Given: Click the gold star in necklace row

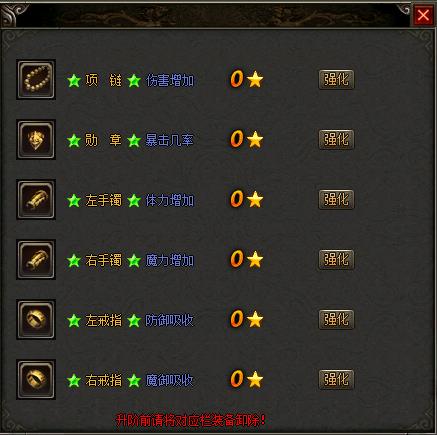Looking at the screenshot, I should (255, 79).
